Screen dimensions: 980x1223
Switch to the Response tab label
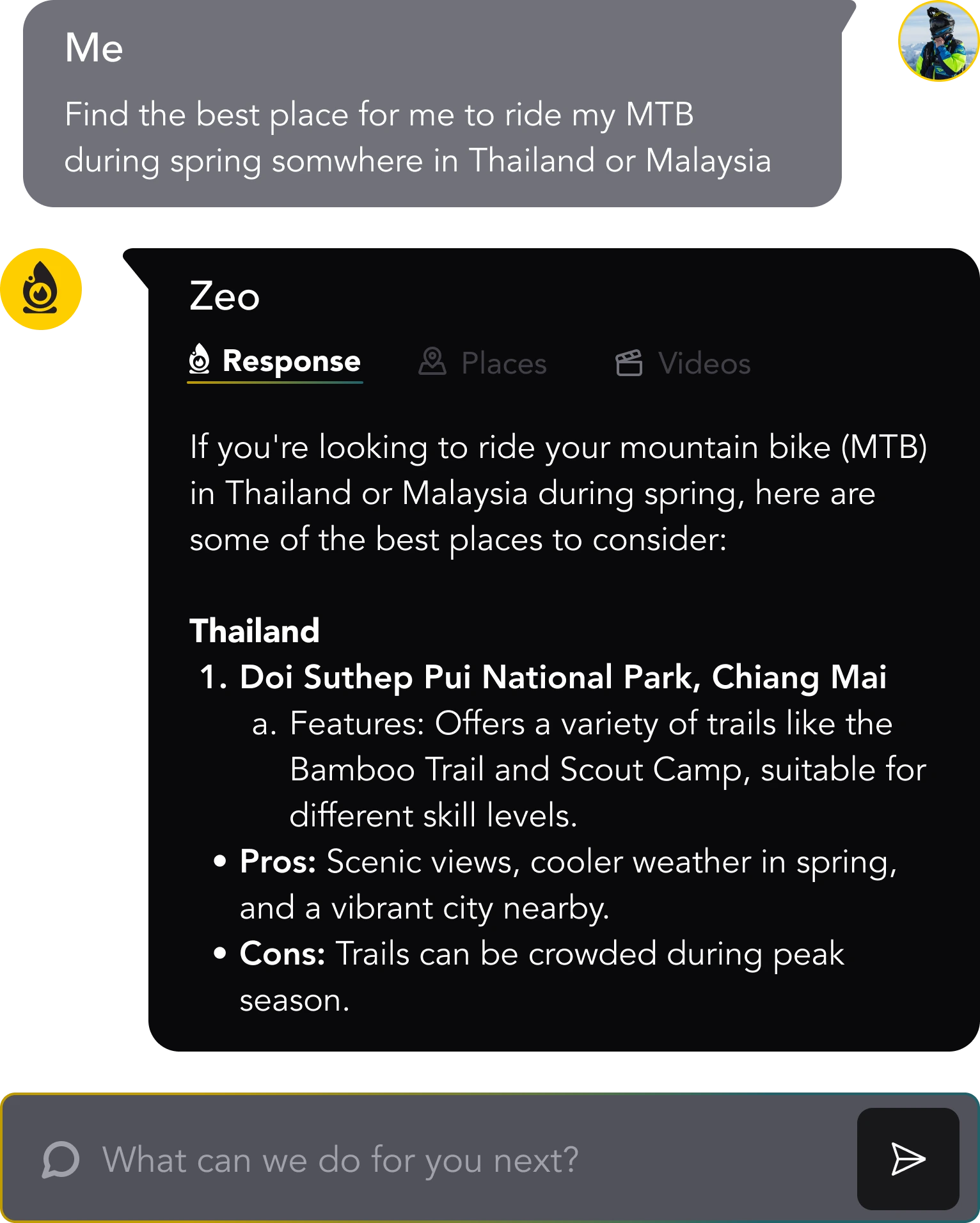pyautogui.click(x=291, y=361)
